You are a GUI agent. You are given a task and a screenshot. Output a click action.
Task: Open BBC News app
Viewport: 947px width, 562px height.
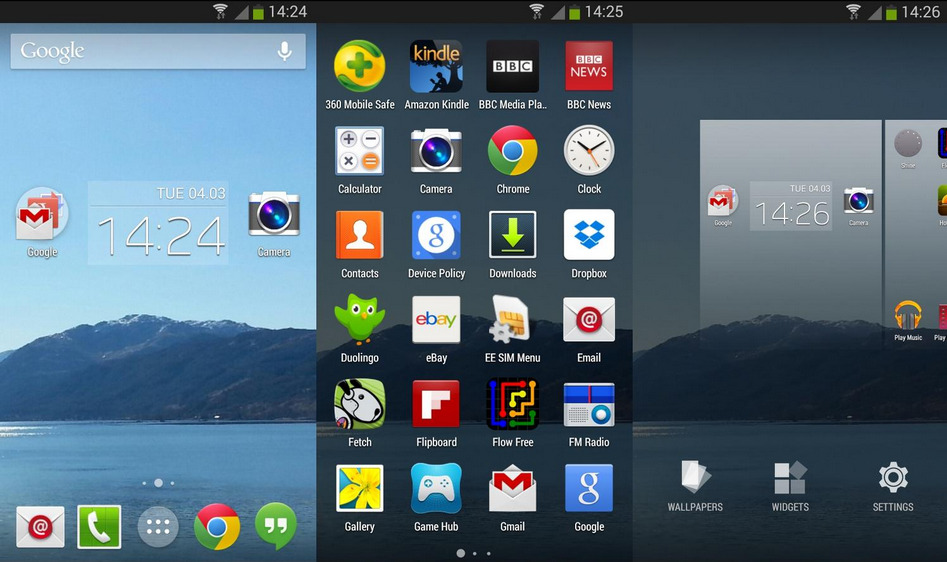(x=589, y=66)
